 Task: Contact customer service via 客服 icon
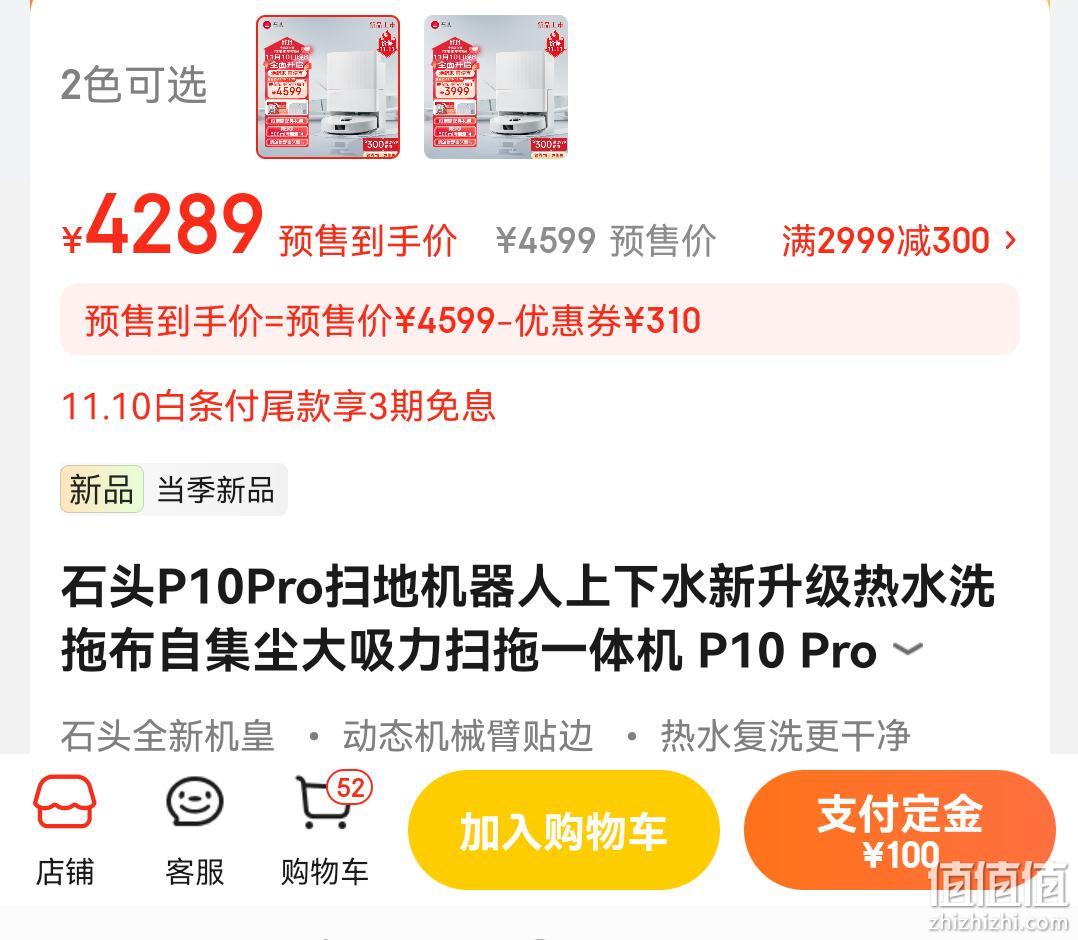(195, 831)
